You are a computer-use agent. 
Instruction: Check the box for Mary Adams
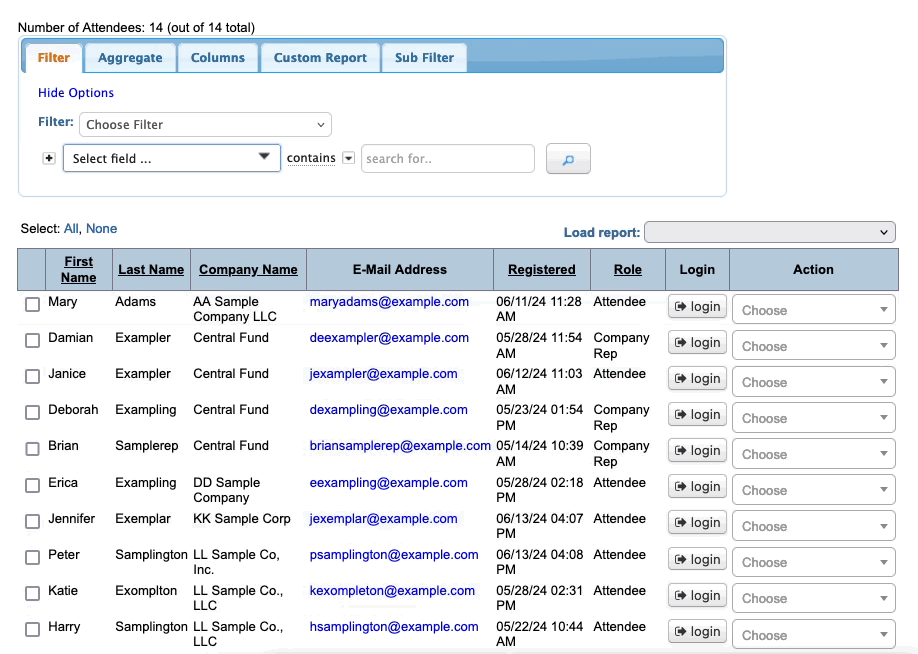point(32,305)
